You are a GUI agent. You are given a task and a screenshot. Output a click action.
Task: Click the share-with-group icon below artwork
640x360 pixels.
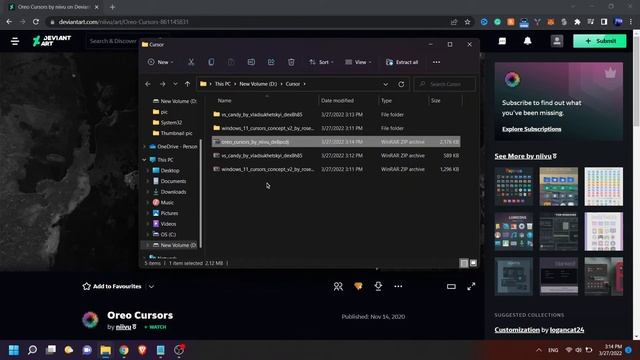point(338,287)
